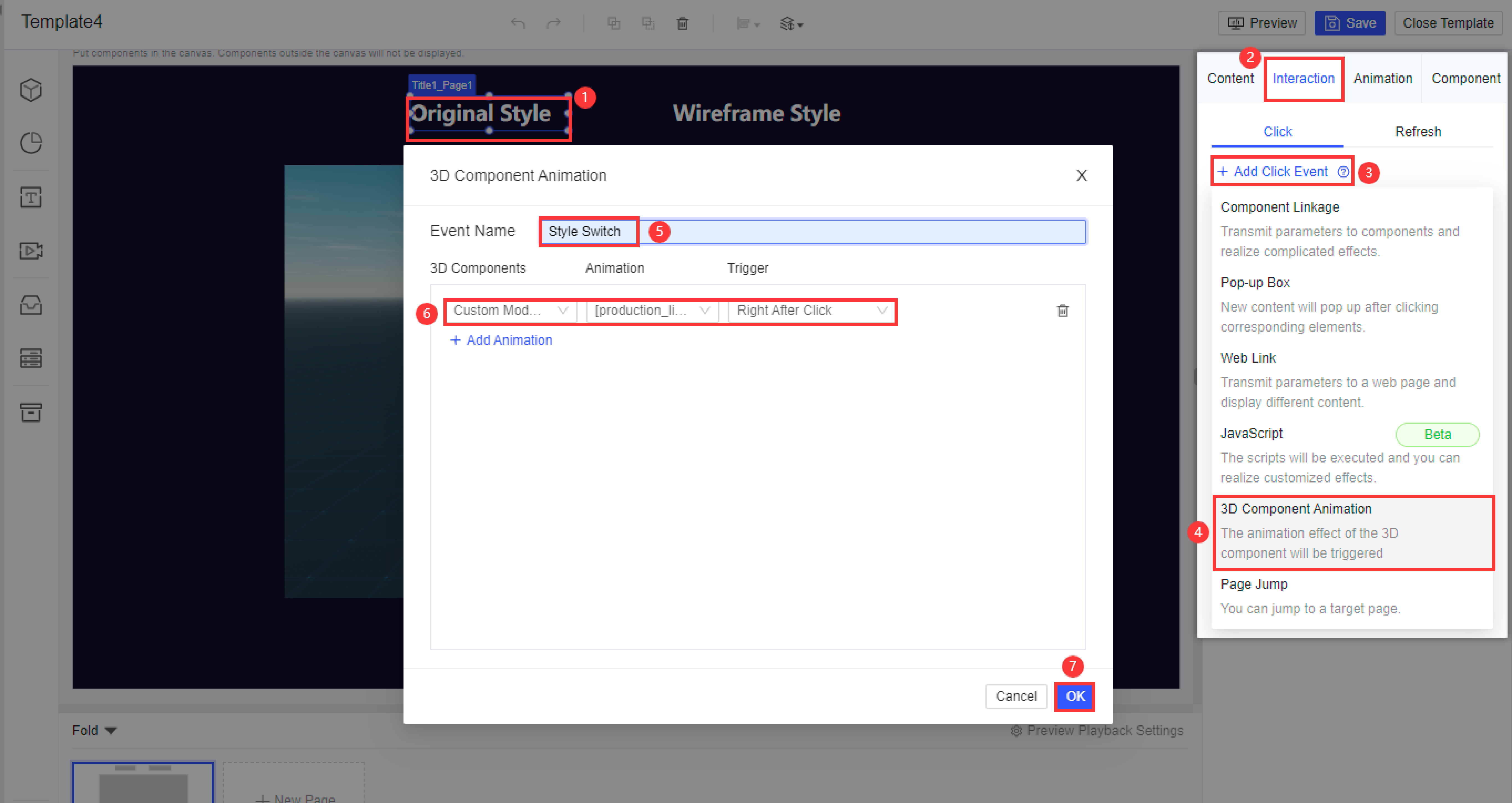Screen dimensions: 1512x803
Task: Click the Preview button
Action: (1261, 24)
